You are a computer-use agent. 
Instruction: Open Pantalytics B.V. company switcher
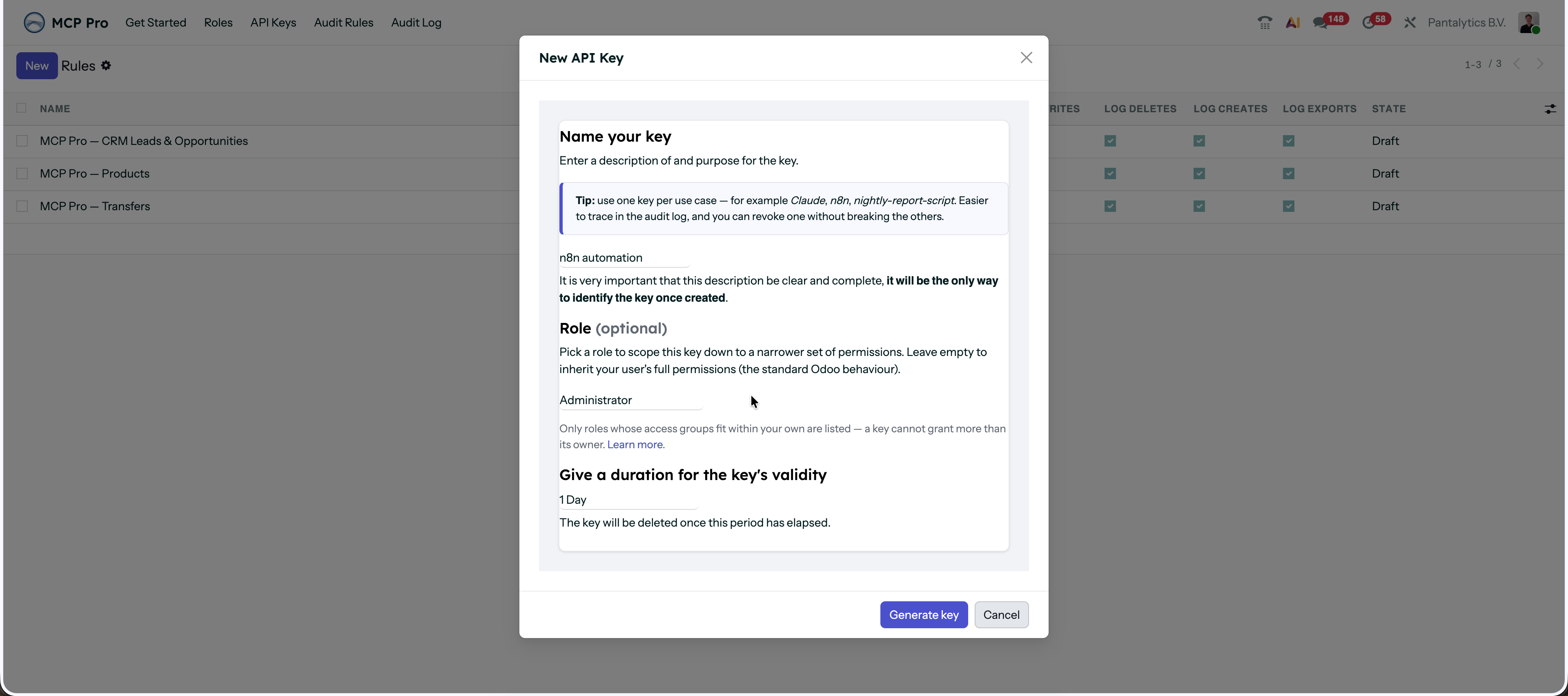click(1466, 22)
